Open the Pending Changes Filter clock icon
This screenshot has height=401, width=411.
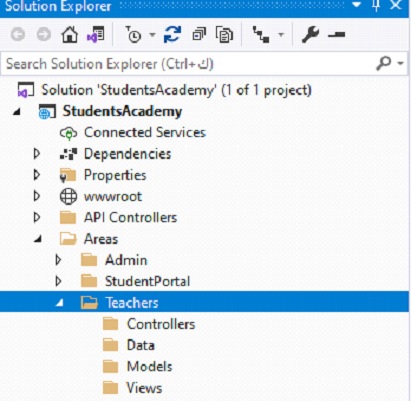click(133, 34)
